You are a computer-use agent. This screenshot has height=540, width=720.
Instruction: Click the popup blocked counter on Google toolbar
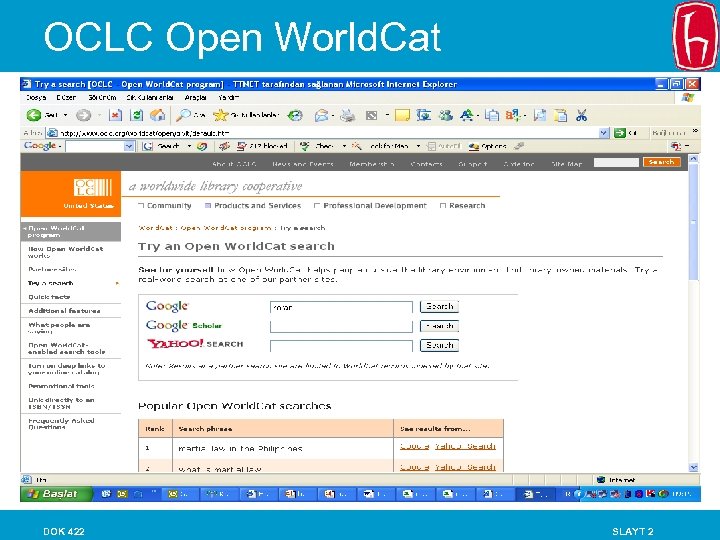pyautogui.click(x=262, y=146)
